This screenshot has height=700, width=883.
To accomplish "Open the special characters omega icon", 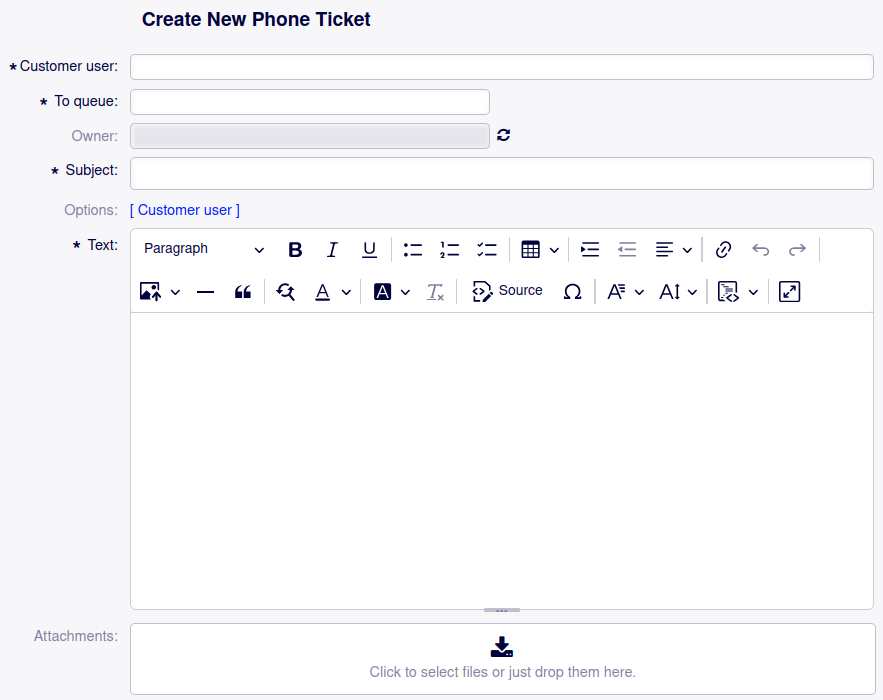I will [572, 292].
